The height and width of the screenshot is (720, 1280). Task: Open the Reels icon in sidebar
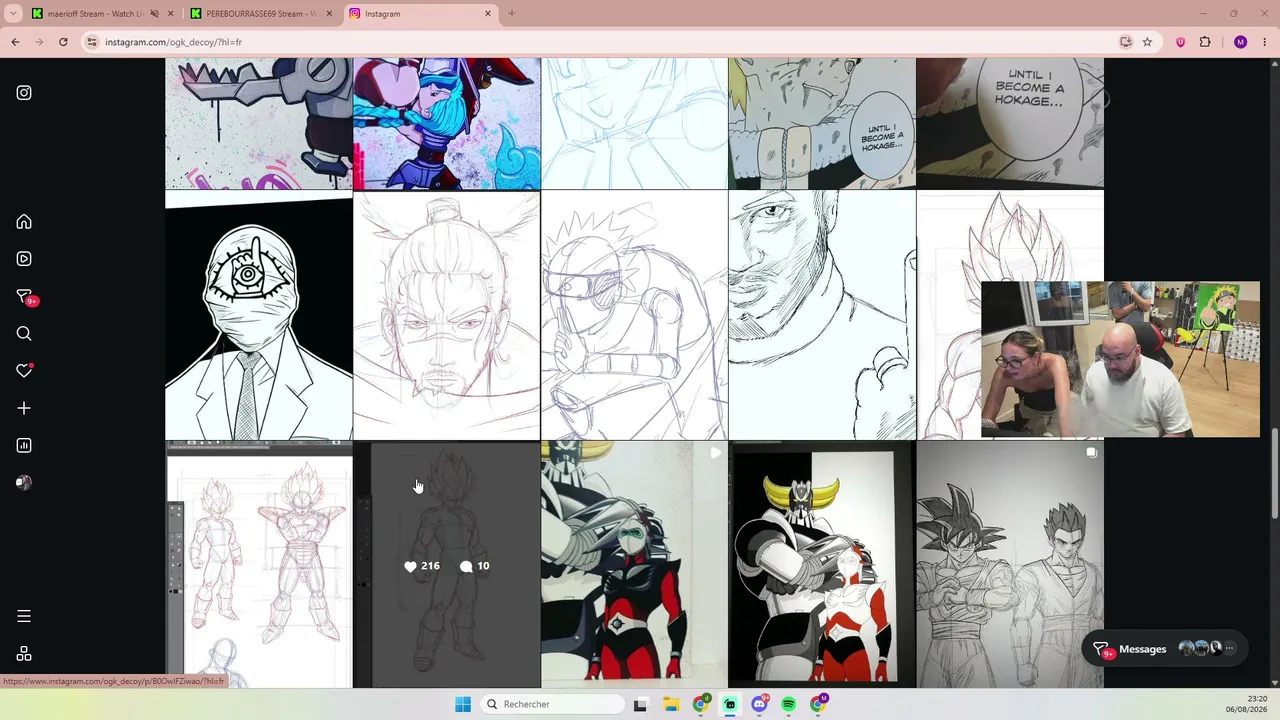pyautogui.click(x=24, y=259)
